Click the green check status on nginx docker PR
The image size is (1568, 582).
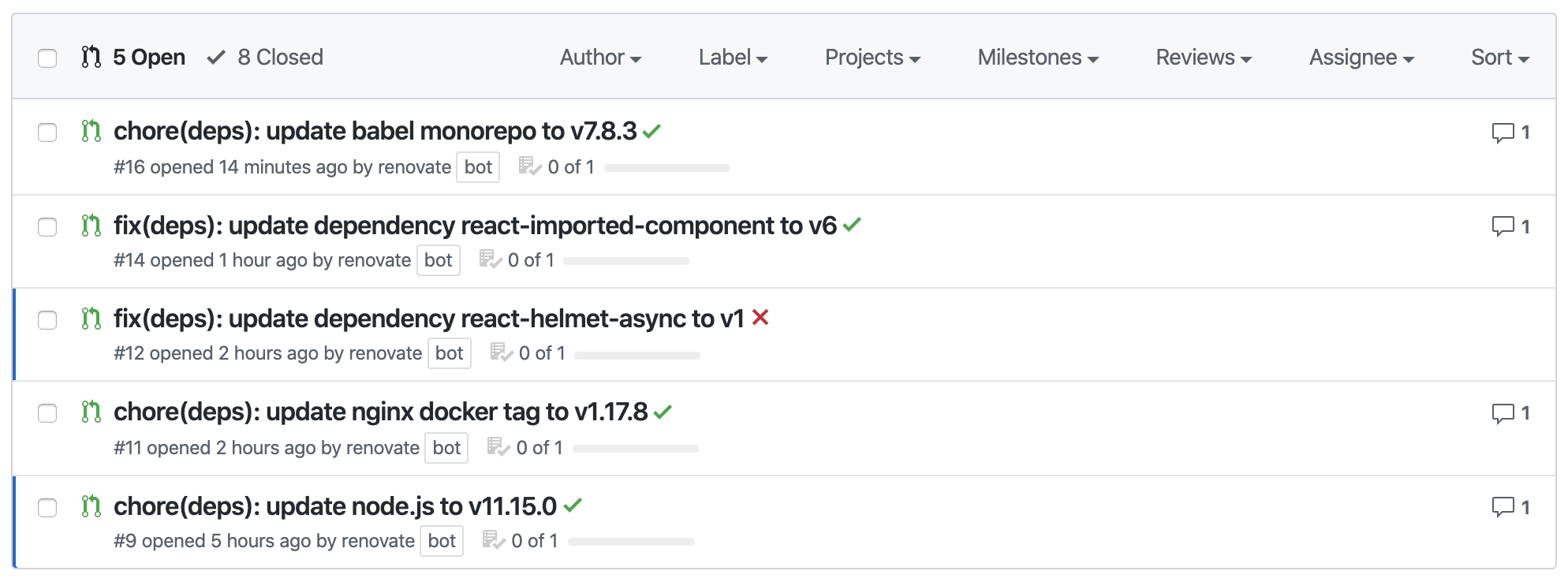click(663, 412)
